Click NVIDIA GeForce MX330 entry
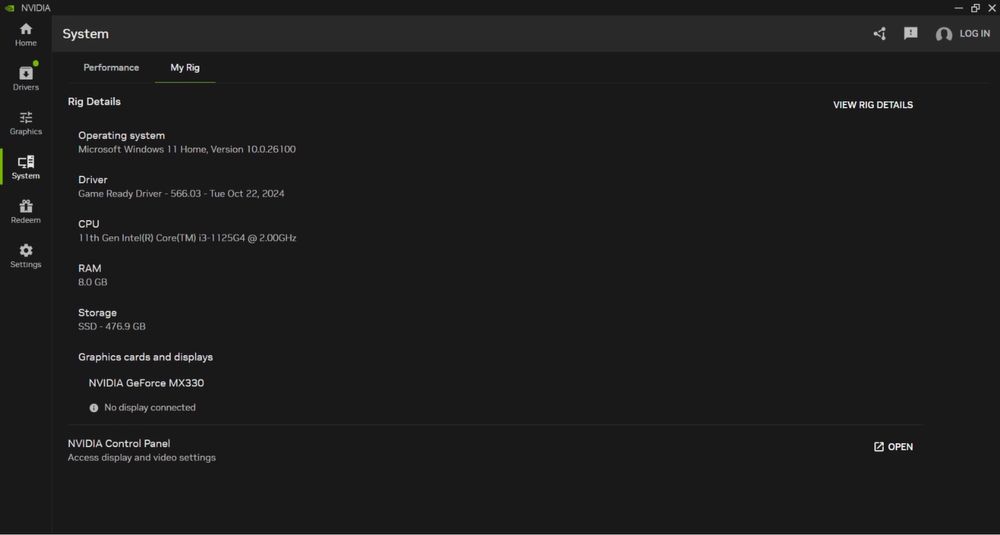Viewport: 1000px width, 535px height. (x=146, y=383)
